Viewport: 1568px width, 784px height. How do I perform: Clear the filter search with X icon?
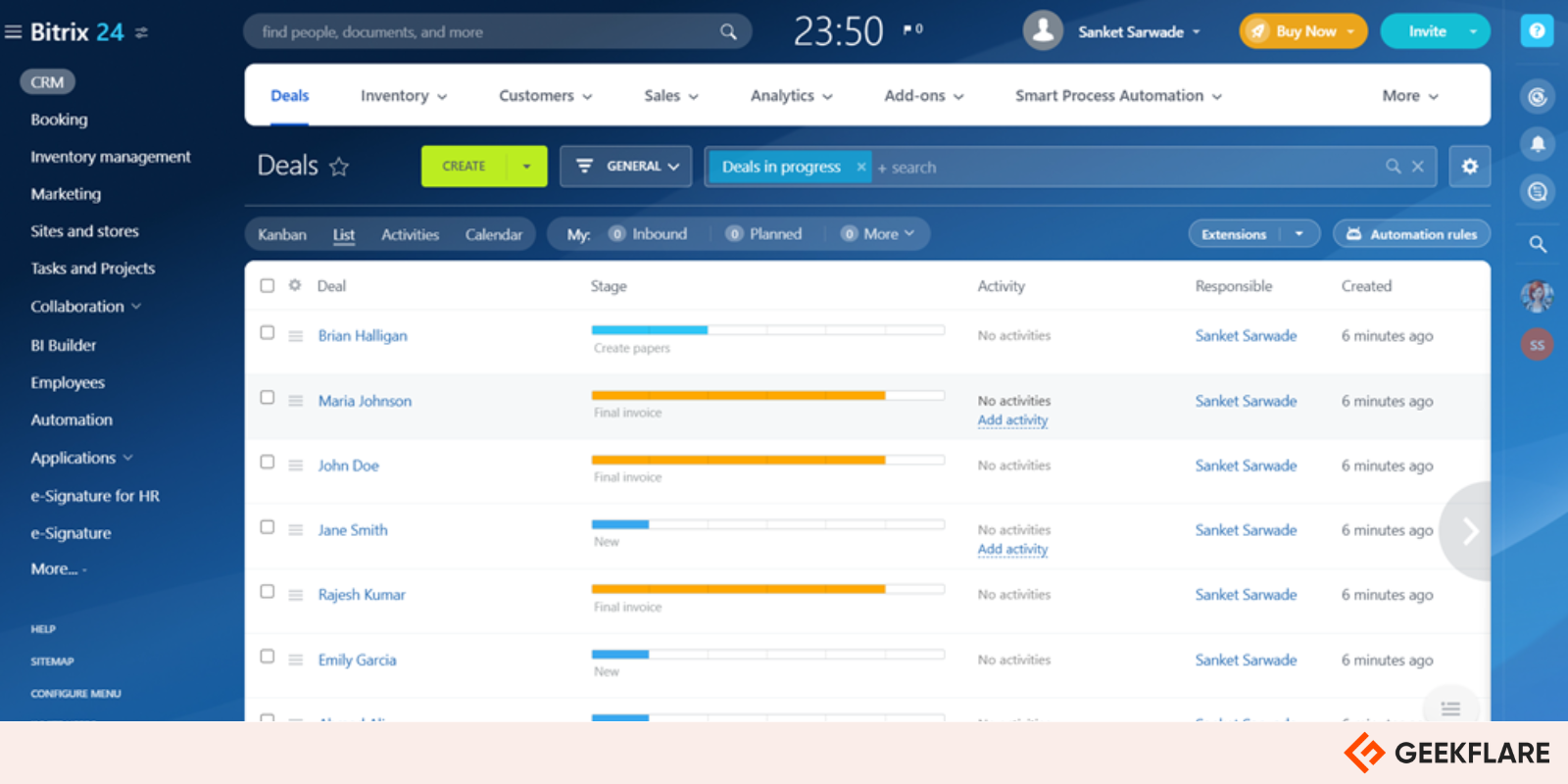click(x=1418, y=167)
